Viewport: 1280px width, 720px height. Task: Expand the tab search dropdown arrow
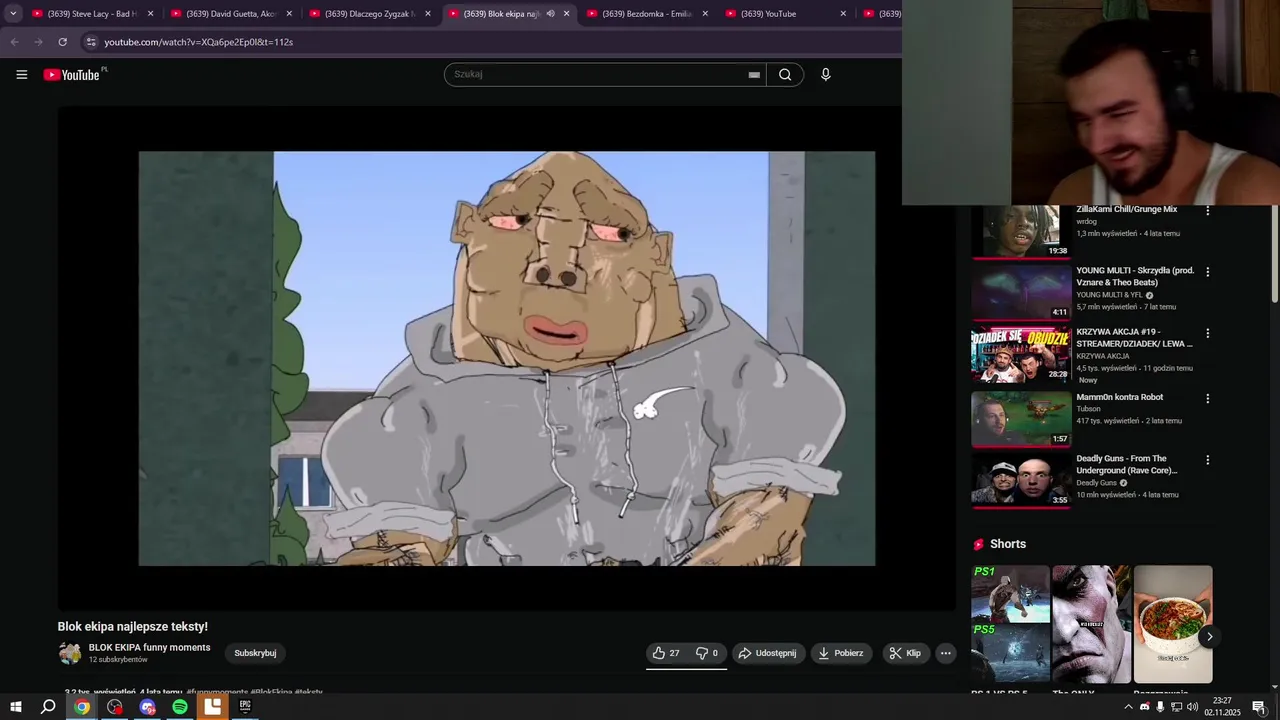pos(13,14)
